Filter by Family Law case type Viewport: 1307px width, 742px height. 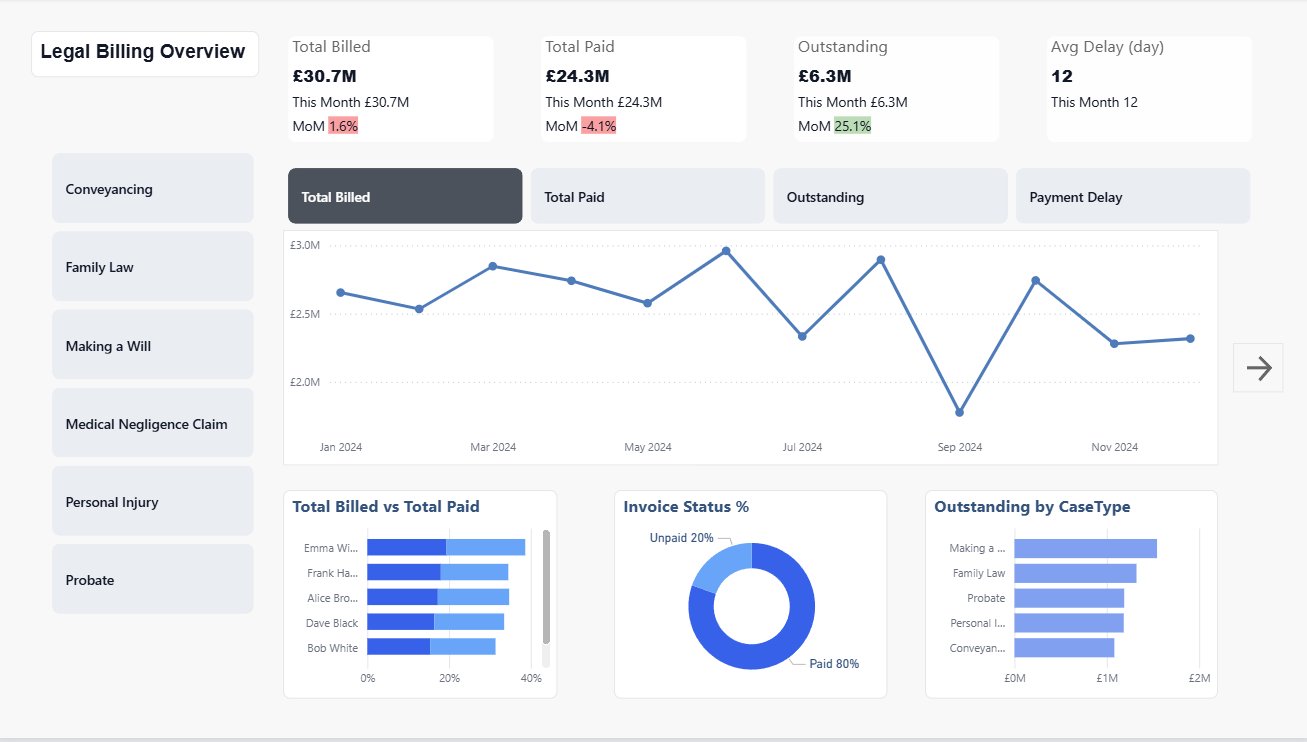pyautogui.click(x=153, y=267)
